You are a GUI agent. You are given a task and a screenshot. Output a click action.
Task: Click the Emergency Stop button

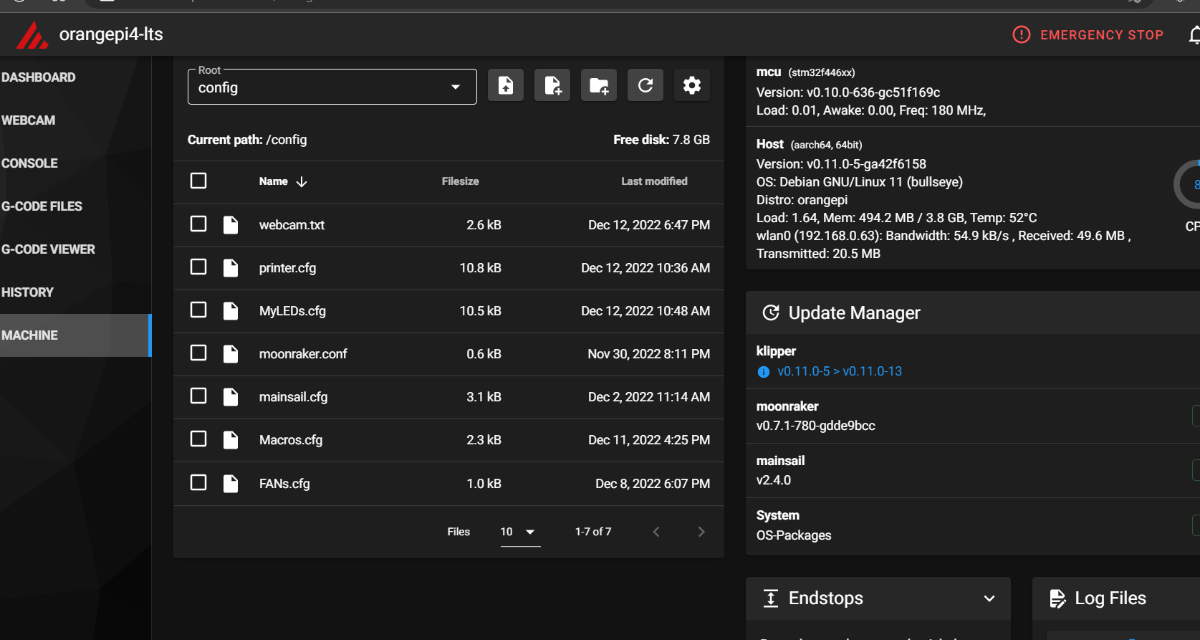click(x=1088, y=35)
